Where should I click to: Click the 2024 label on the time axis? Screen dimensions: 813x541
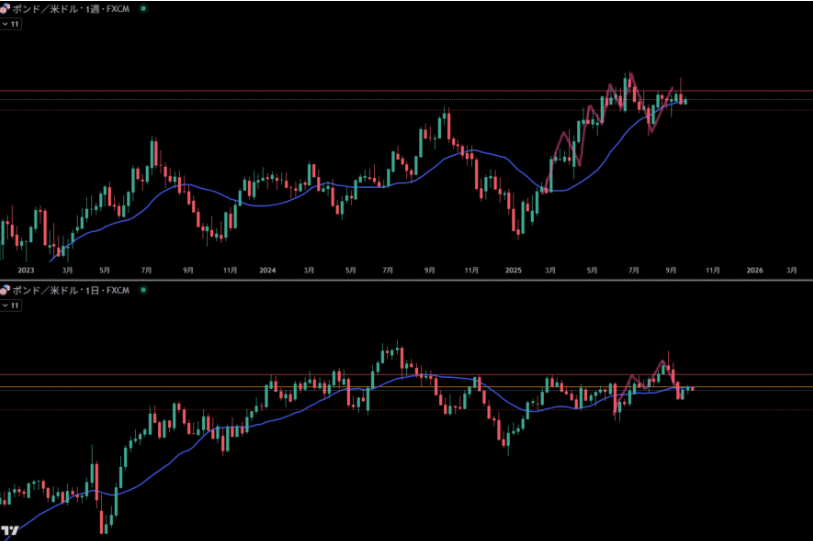(x=267, y=270)
